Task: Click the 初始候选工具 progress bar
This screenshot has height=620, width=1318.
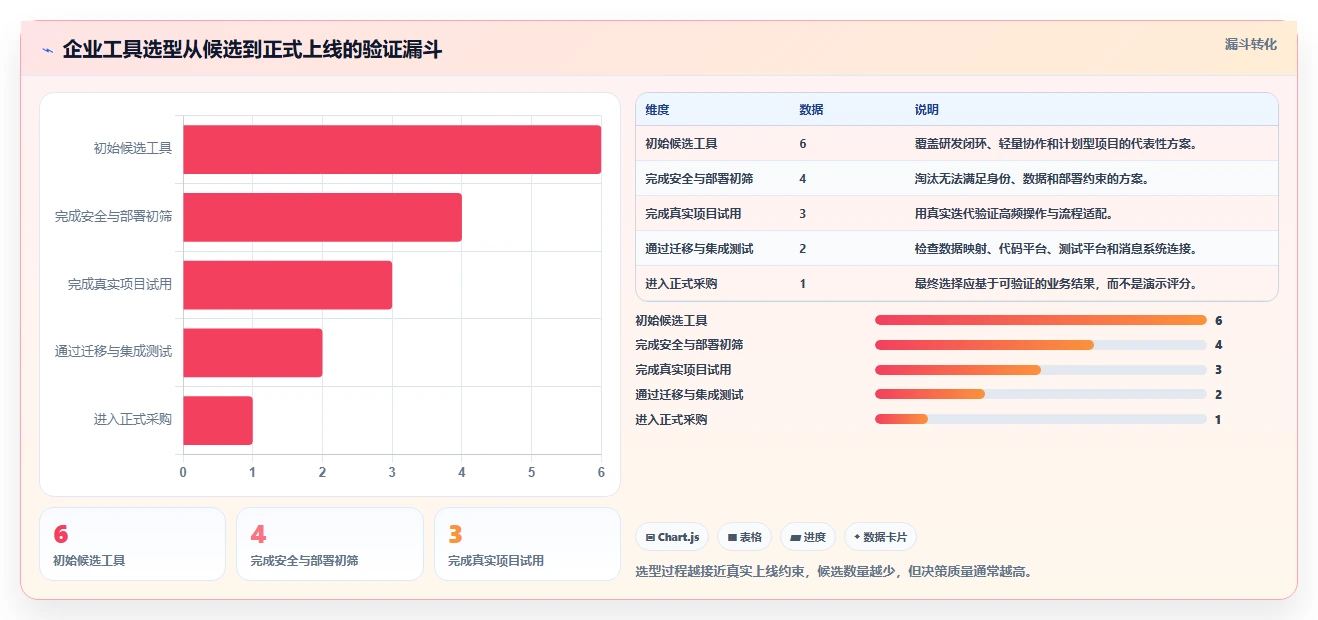Action: point(1041,320)
